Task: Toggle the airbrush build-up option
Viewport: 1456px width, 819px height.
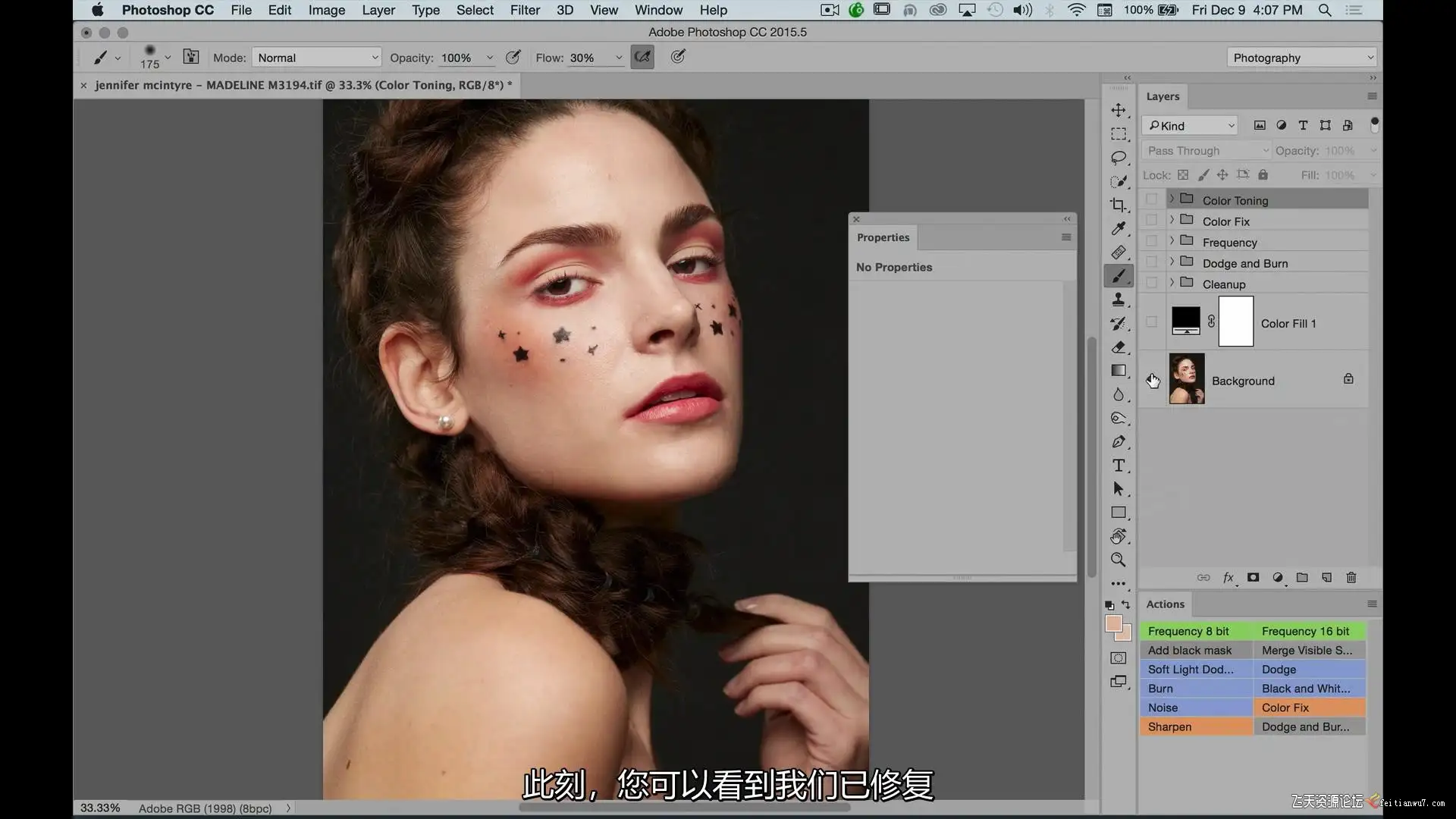Action: tap(642, 57)
